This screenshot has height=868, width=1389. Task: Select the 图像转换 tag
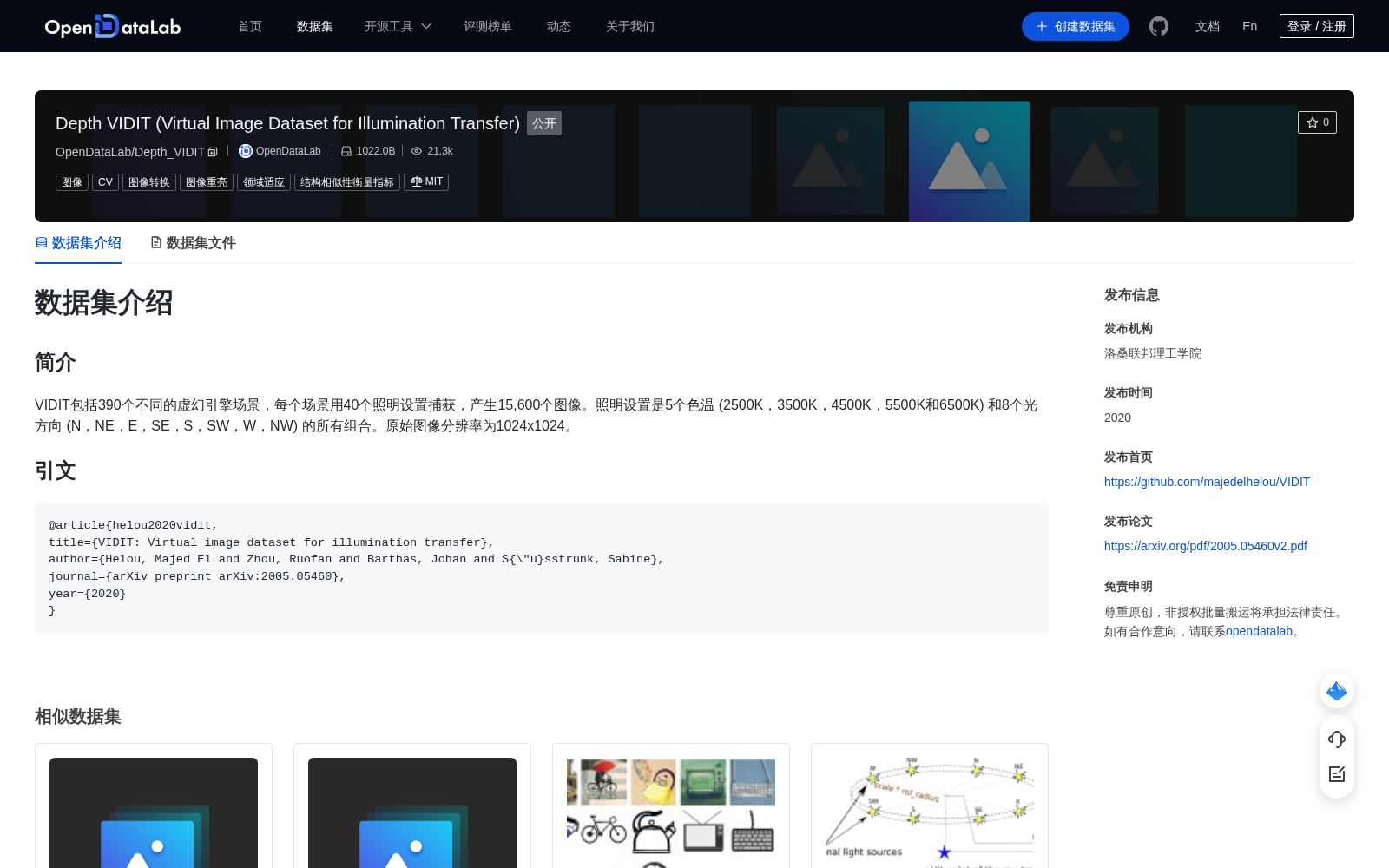[x=149, y=182]
